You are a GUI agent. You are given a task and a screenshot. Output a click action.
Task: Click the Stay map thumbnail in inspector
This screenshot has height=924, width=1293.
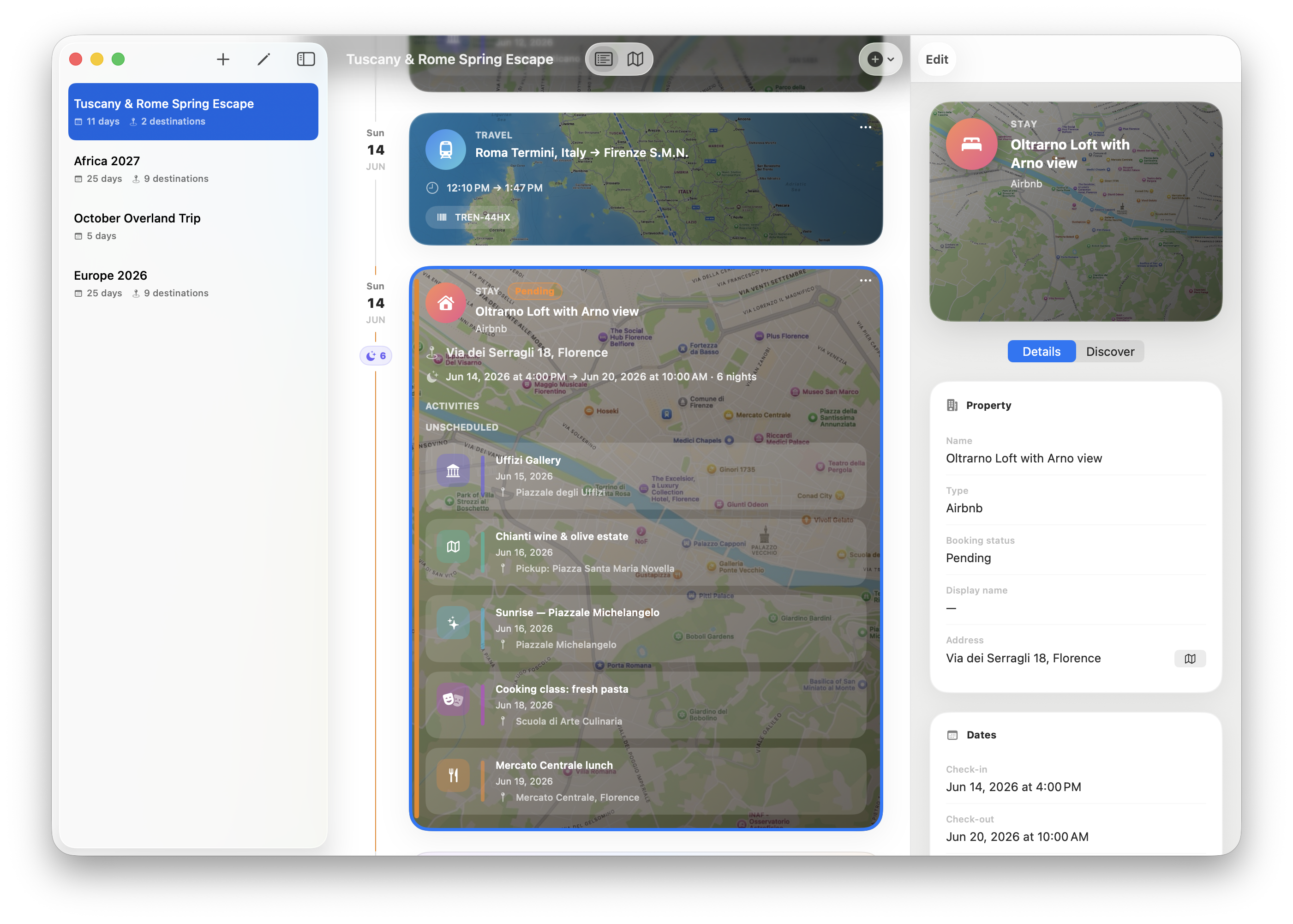[x=1075, y=212]
